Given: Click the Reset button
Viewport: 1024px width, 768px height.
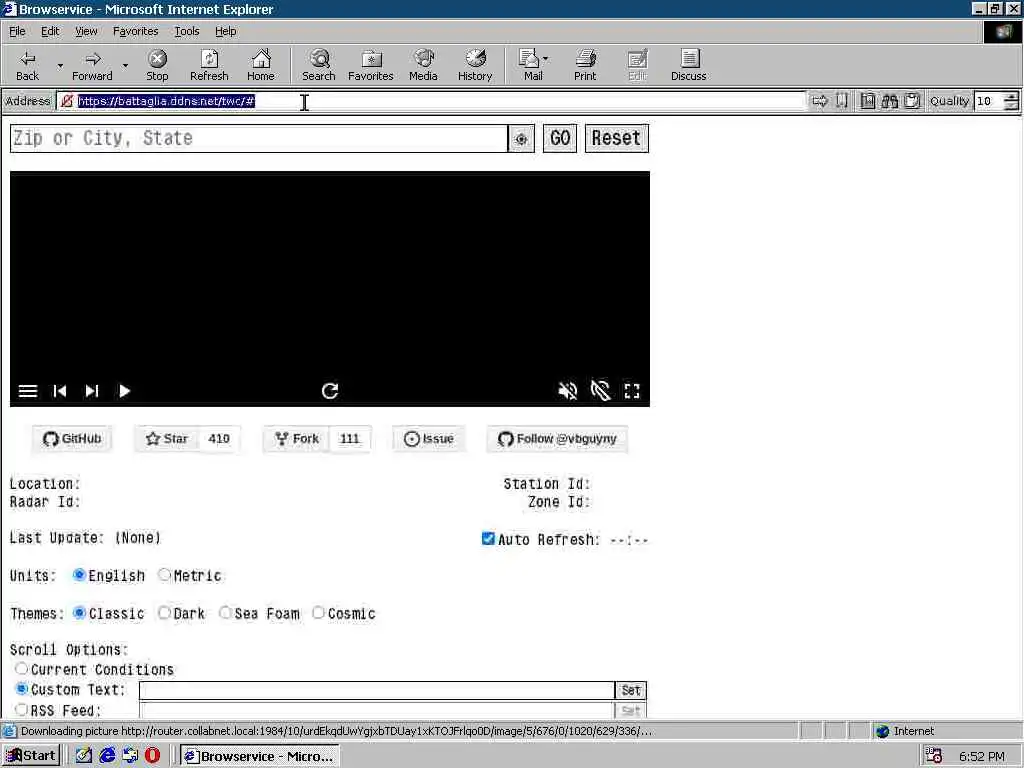Looking at the screenshot, I should (616, 138).
